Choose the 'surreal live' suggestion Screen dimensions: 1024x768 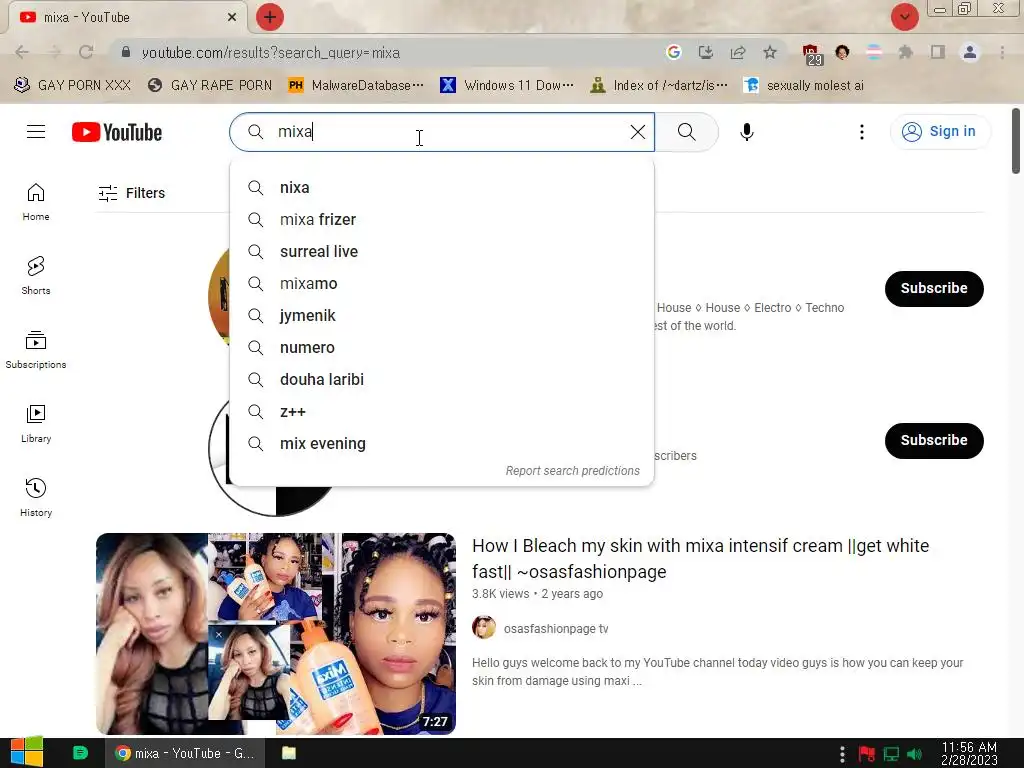click(442, 251)
